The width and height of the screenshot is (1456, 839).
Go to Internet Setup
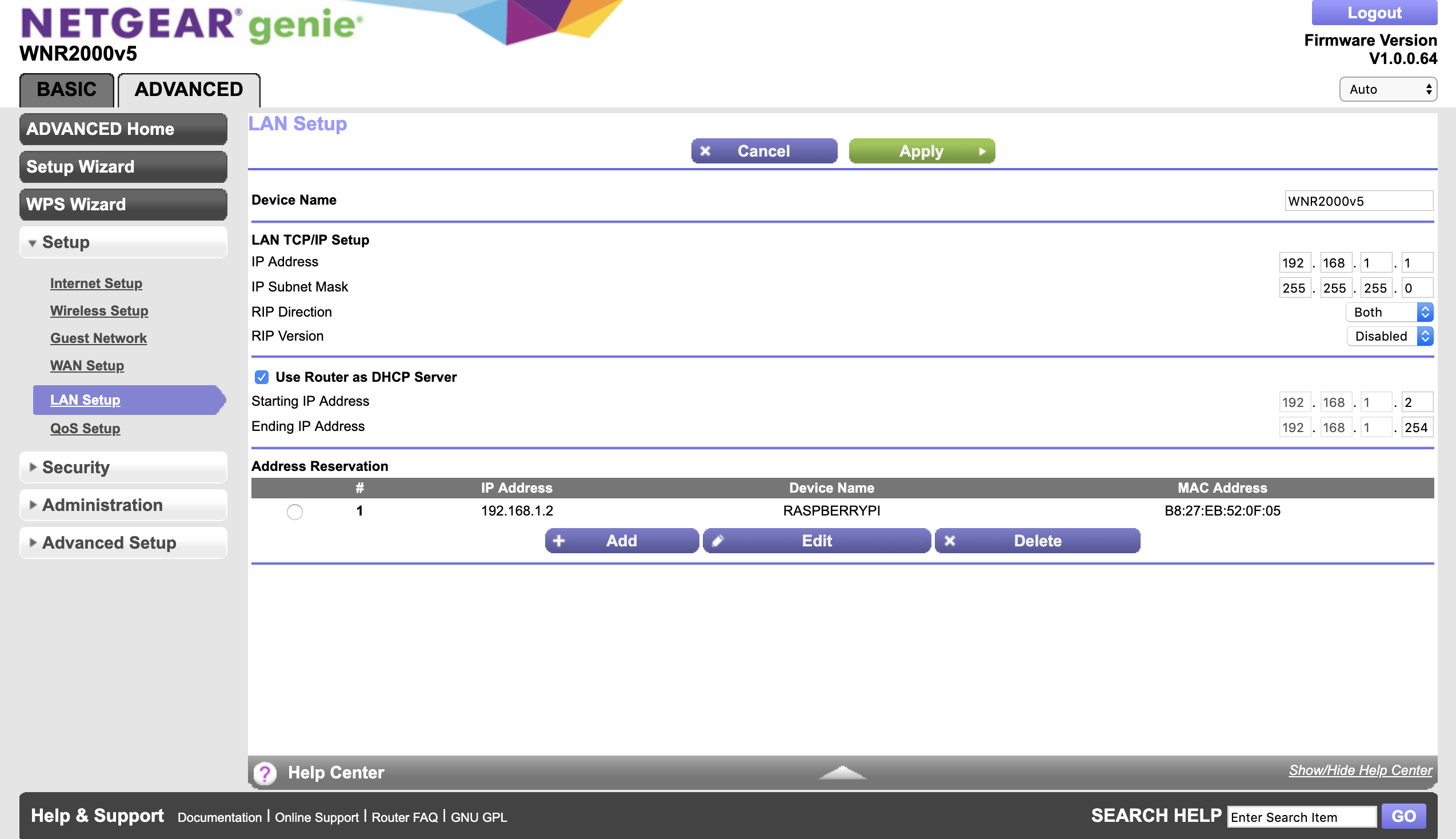coord(96,283)
